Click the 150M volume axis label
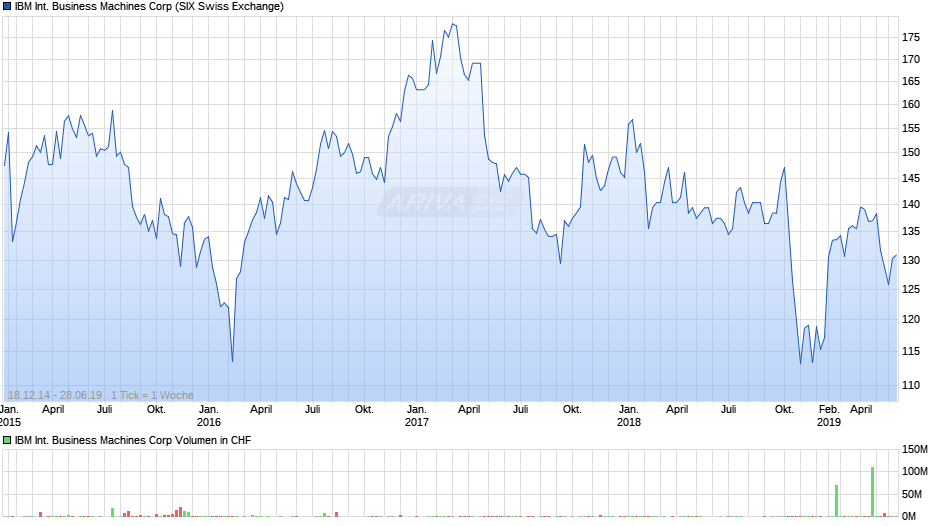Image resolution: width=940 pixels, height=526 pixels. pyautogui.click(x=915, y=449)
